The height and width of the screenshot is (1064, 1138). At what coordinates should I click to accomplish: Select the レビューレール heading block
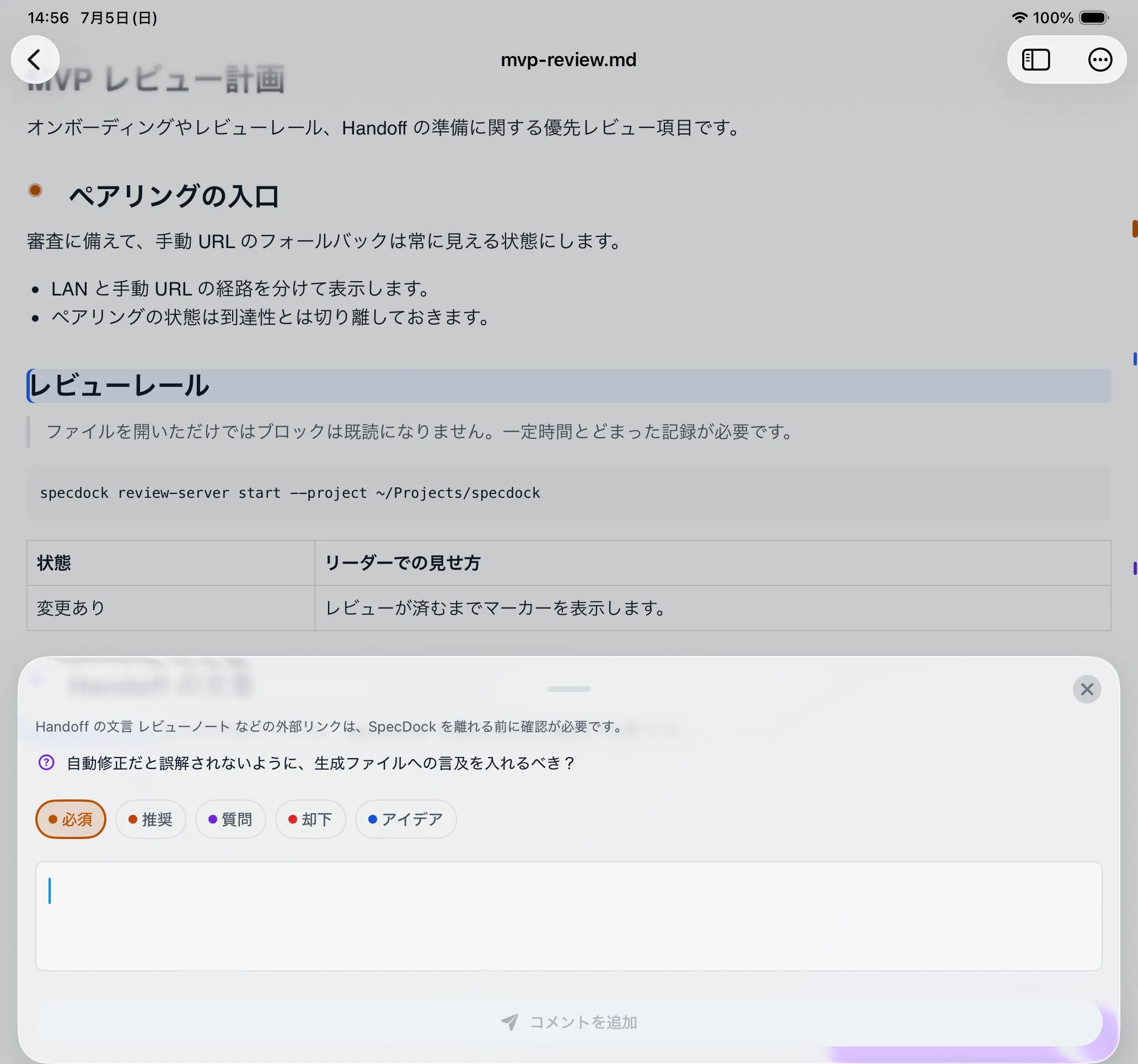point(568,386)
